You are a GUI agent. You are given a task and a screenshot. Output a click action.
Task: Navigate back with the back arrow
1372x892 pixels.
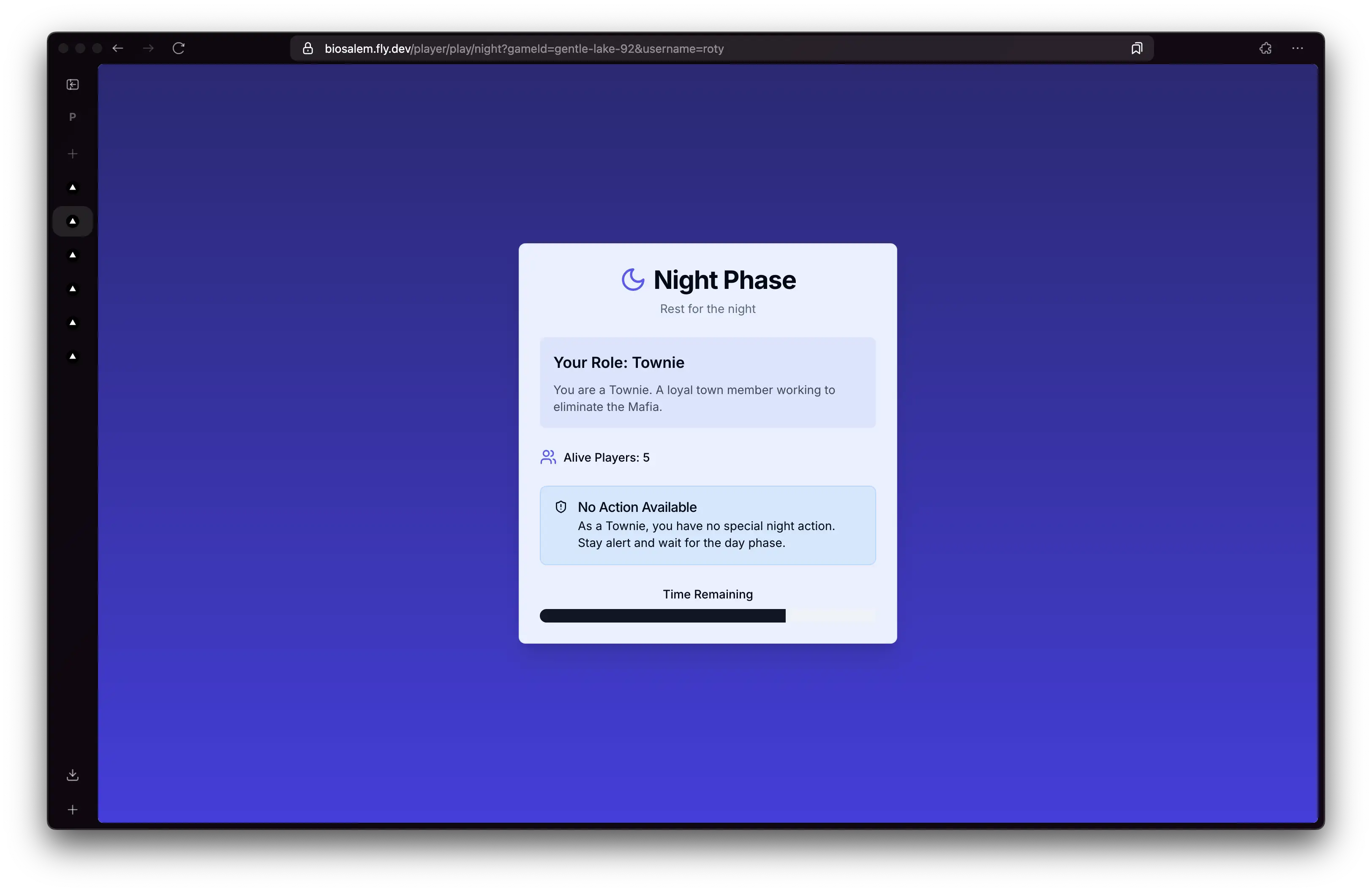click(x=117, y=49)
